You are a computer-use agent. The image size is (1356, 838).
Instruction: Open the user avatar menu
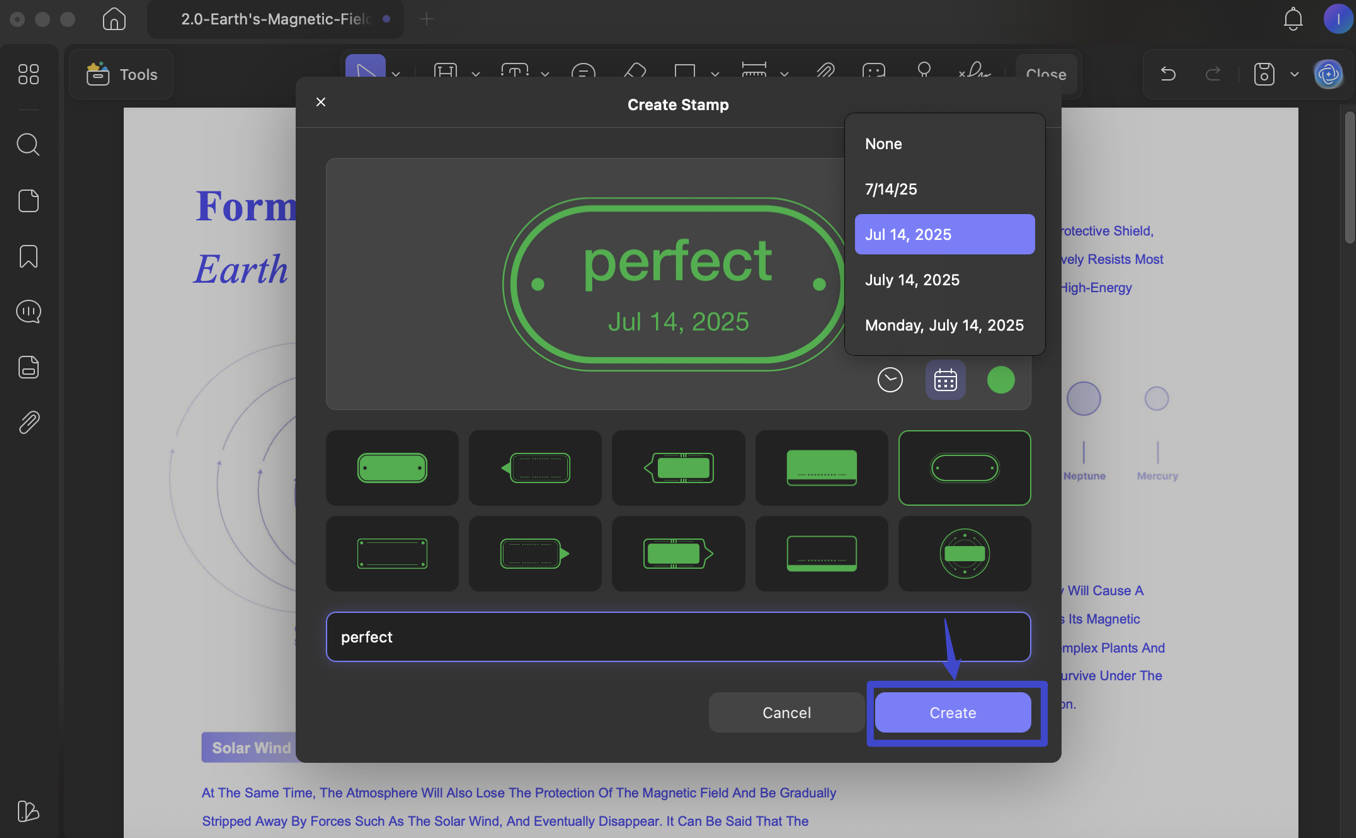1337,19
